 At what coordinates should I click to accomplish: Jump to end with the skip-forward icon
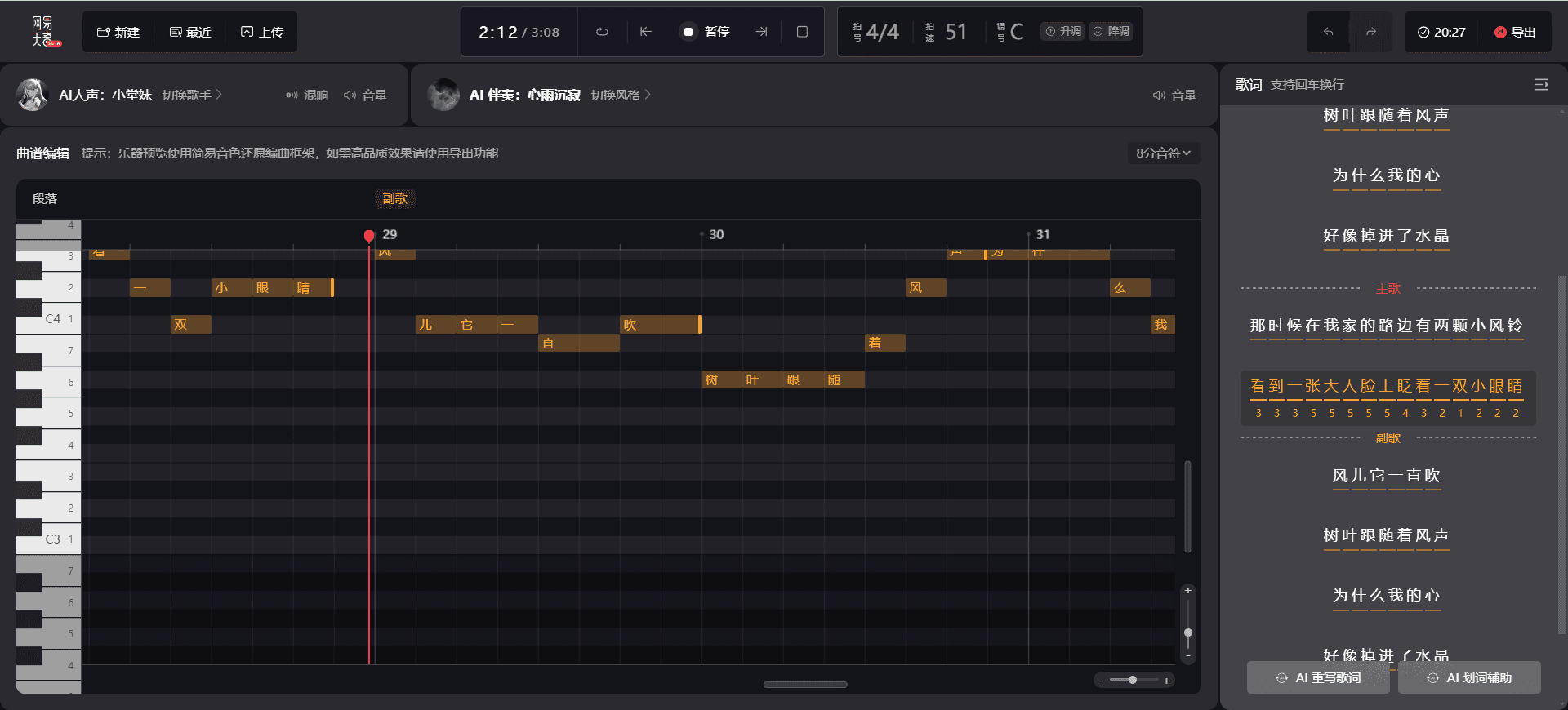coord(761,32)
